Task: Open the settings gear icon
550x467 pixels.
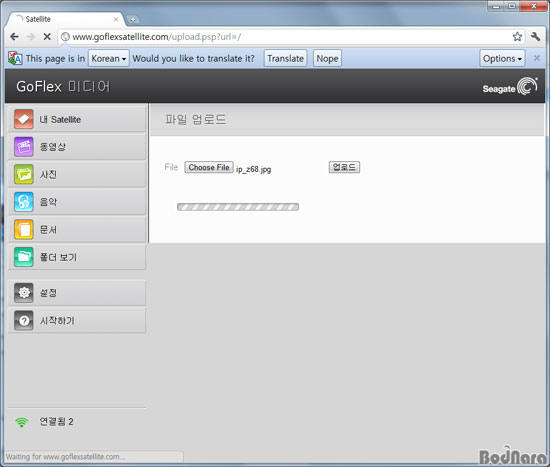Action: (24, 292)
